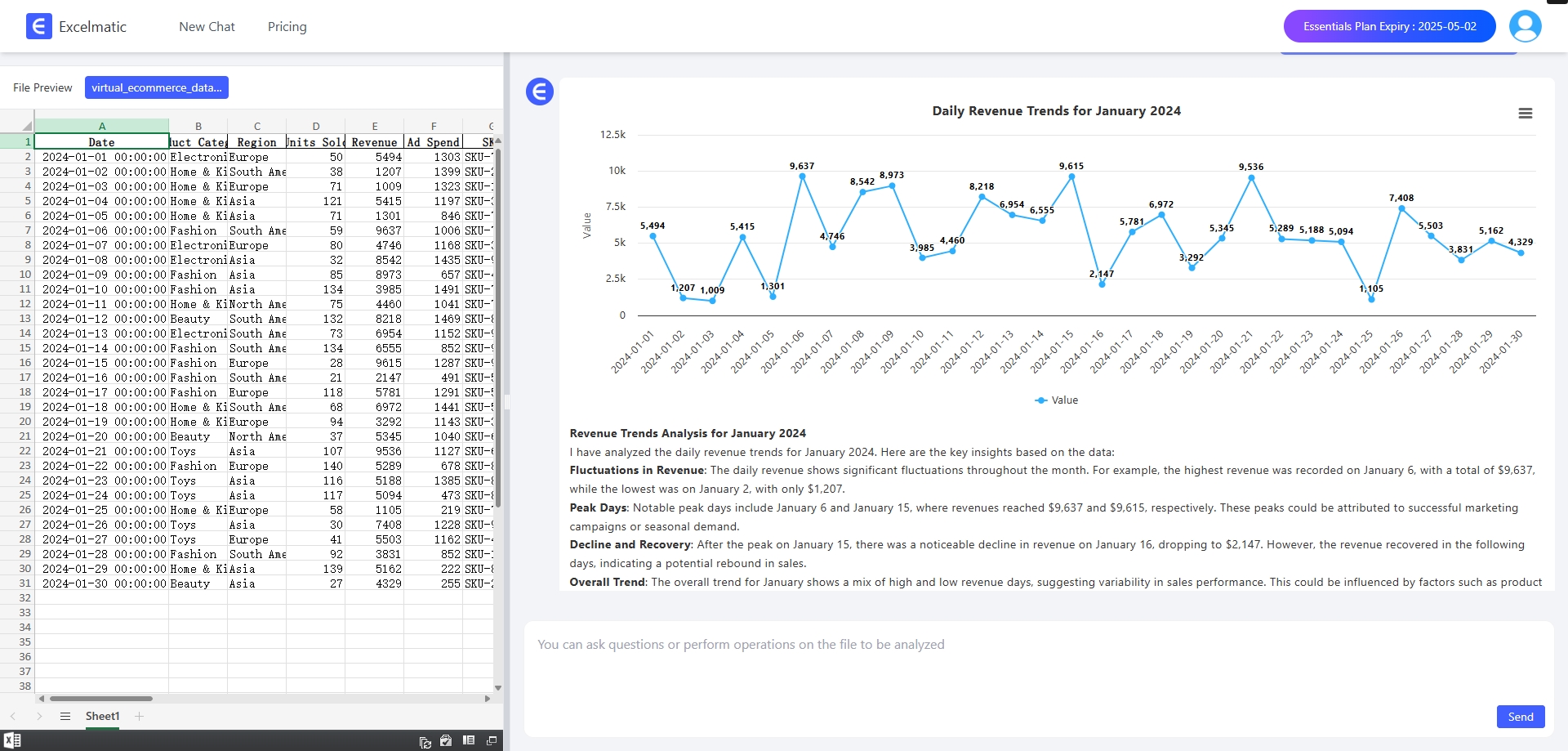Click the Excelmatic logo icon
The image size is (1568, 751).
[38, 26]
